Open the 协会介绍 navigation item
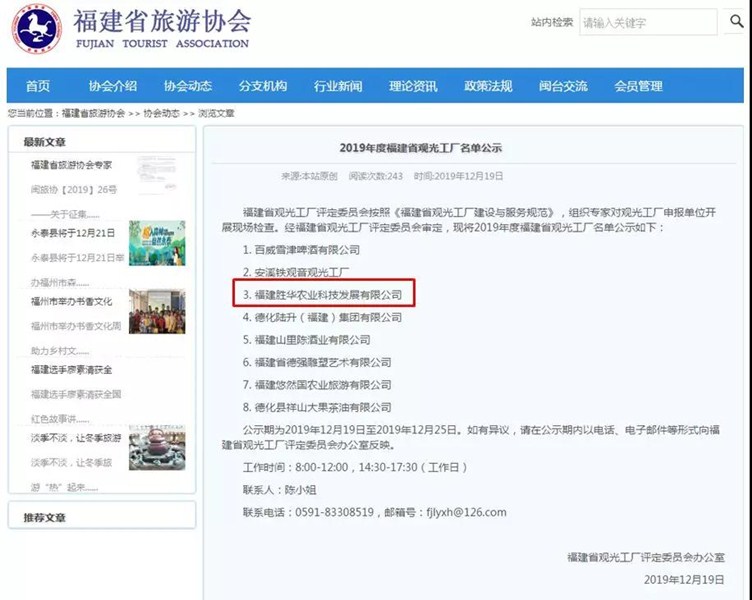The width and height of the screenshot is (752, 600). pos(113,86)
